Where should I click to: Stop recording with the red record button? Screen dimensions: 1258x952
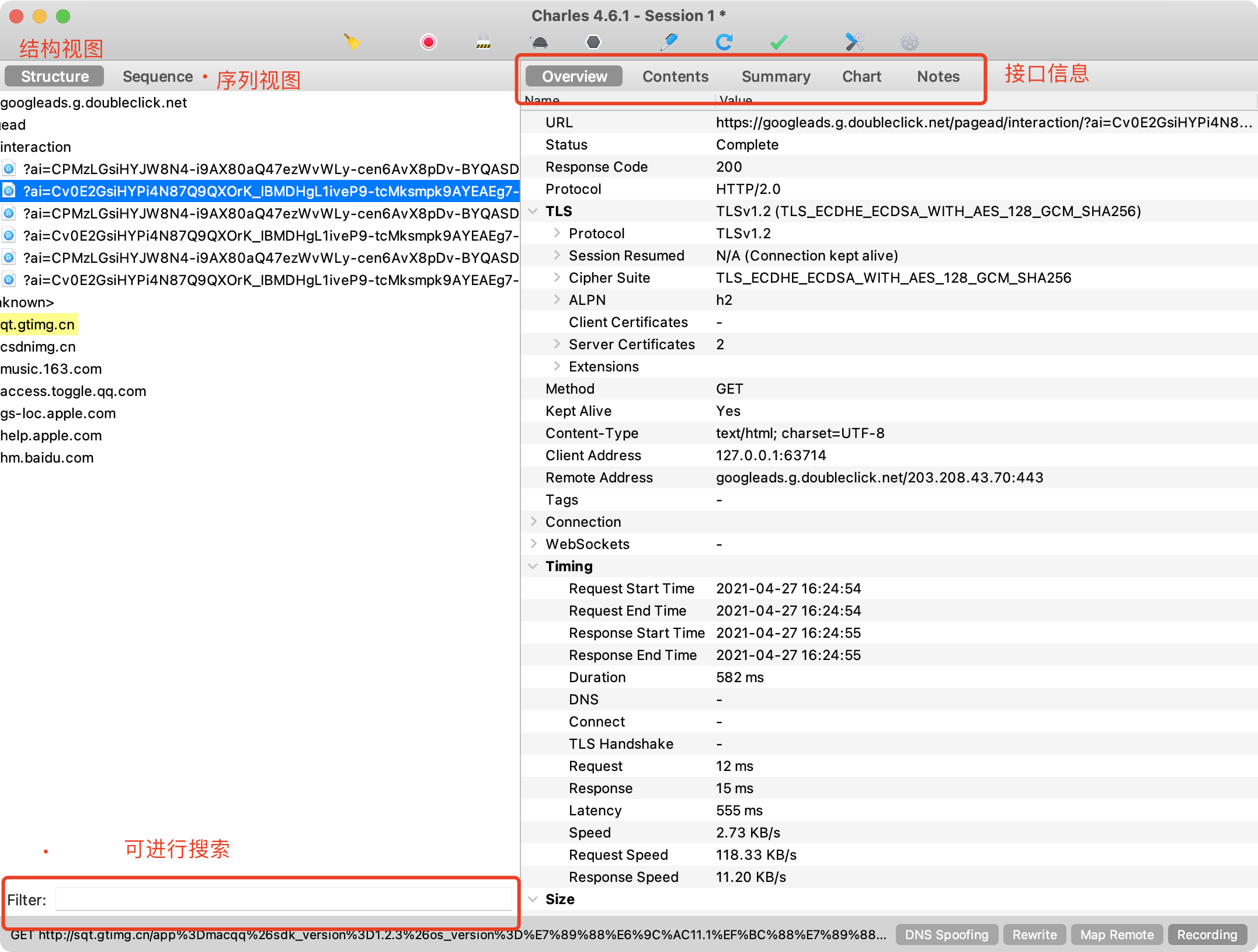tap(429, 42)
